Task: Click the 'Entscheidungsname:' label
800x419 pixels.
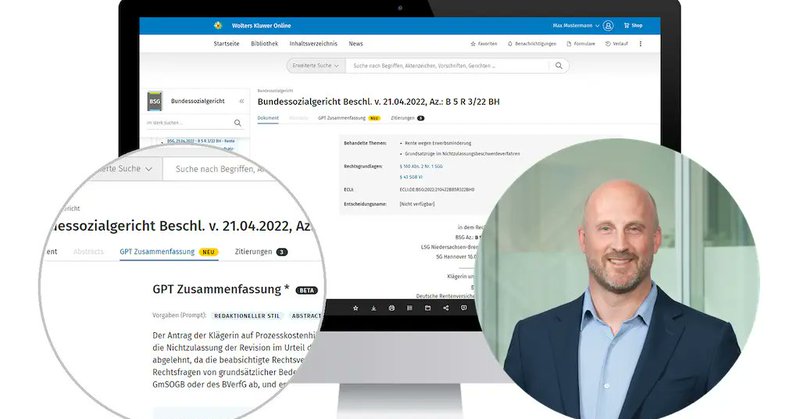Action: 364,204
